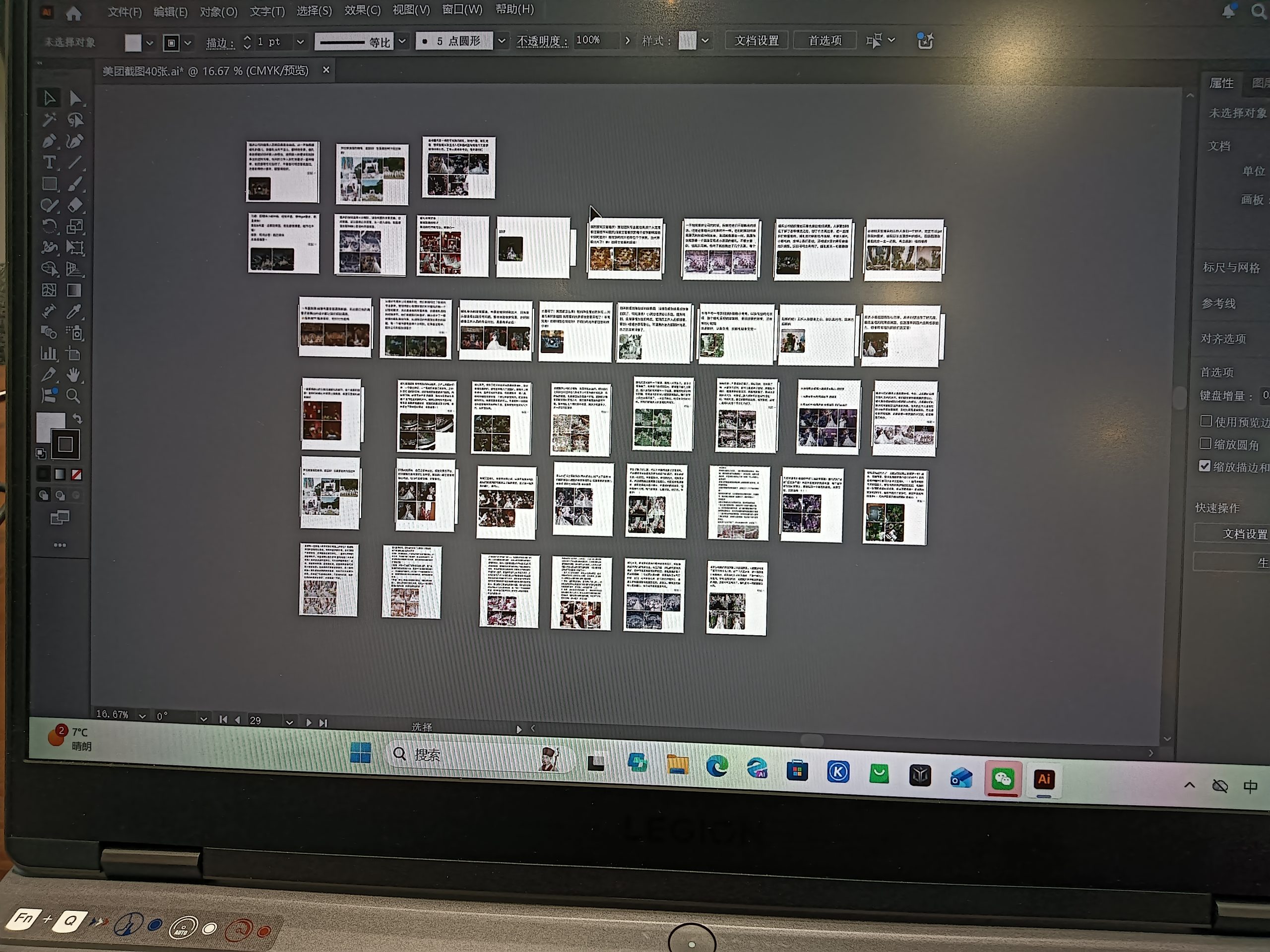Enable the 使用预览边界 checkbox
Screen dimensions: 1270x952
pos(1206,420)
